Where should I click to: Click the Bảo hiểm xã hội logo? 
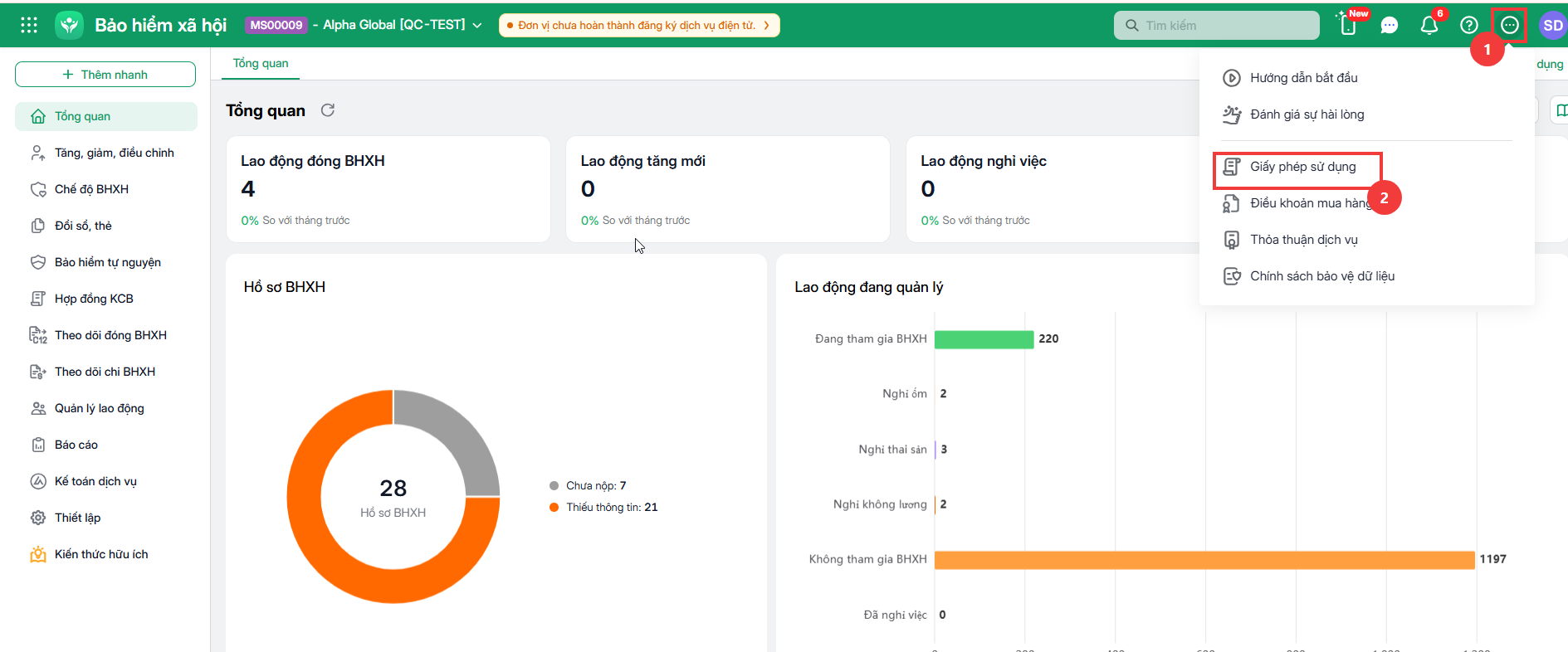pos(70,25)
